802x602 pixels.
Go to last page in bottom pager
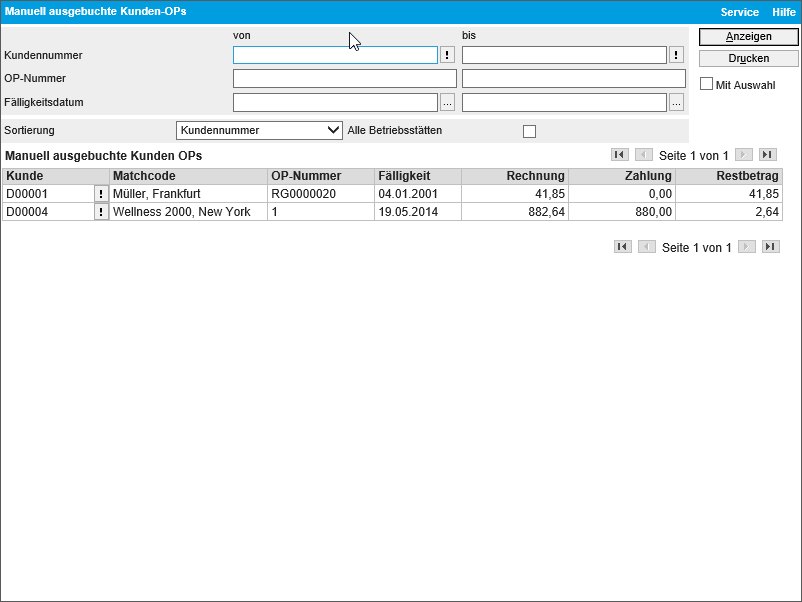click(x=771, y=247)
